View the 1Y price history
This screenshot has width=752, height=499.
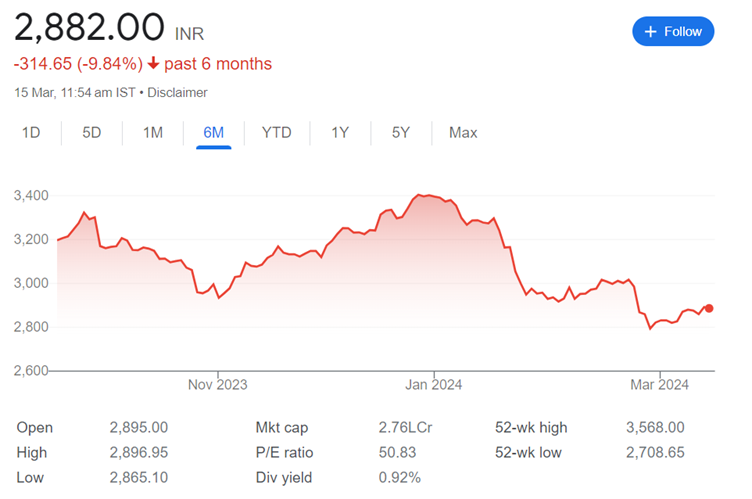click(x=340, y=132)
